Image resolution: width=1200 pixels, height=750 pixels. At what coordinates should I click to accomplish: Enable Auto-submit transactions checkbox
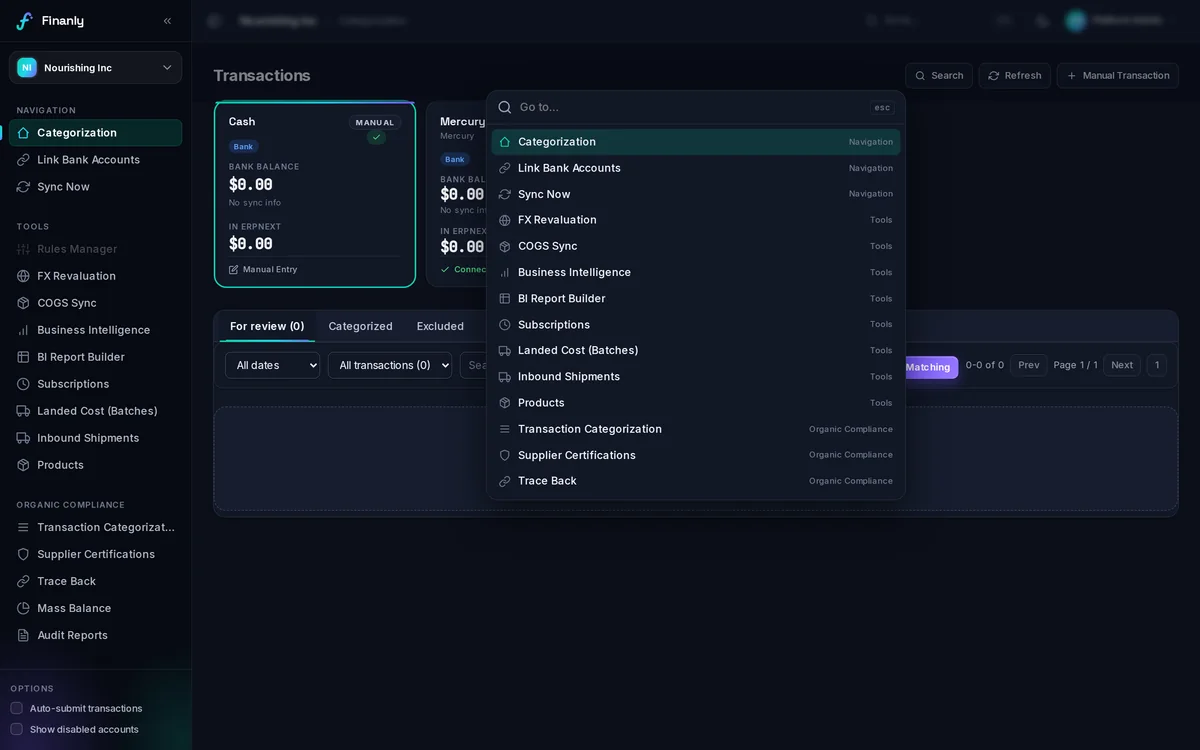16,708
